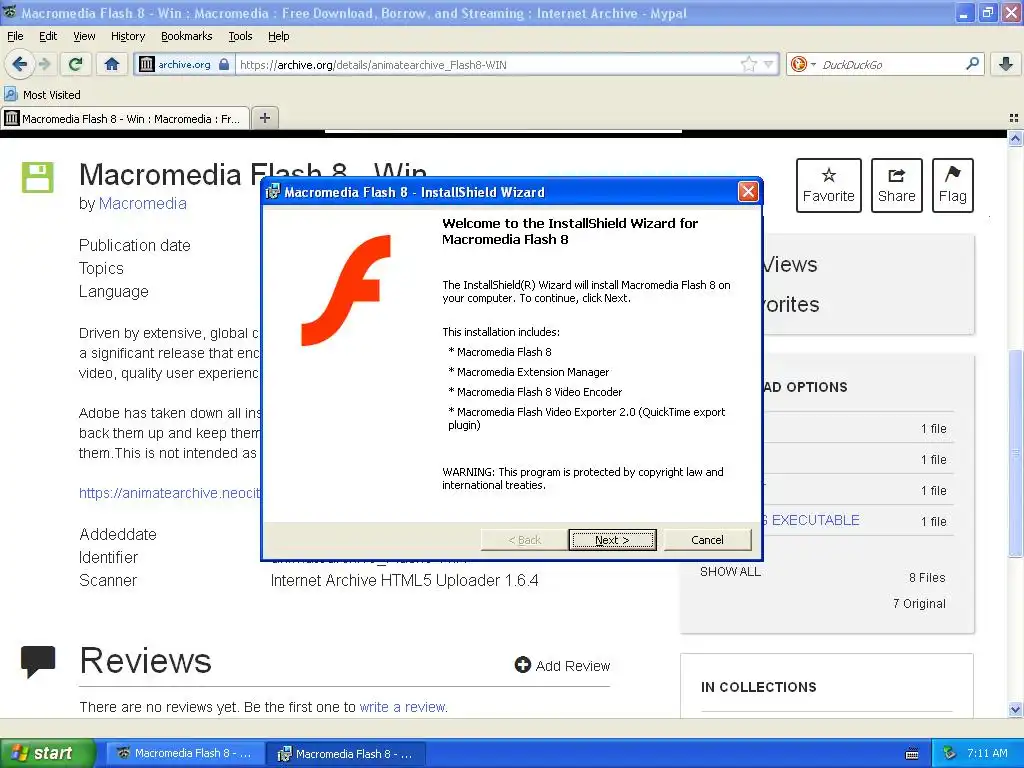
Task: Click the vertical scrollbar thumb
Action: (1015, 453)
